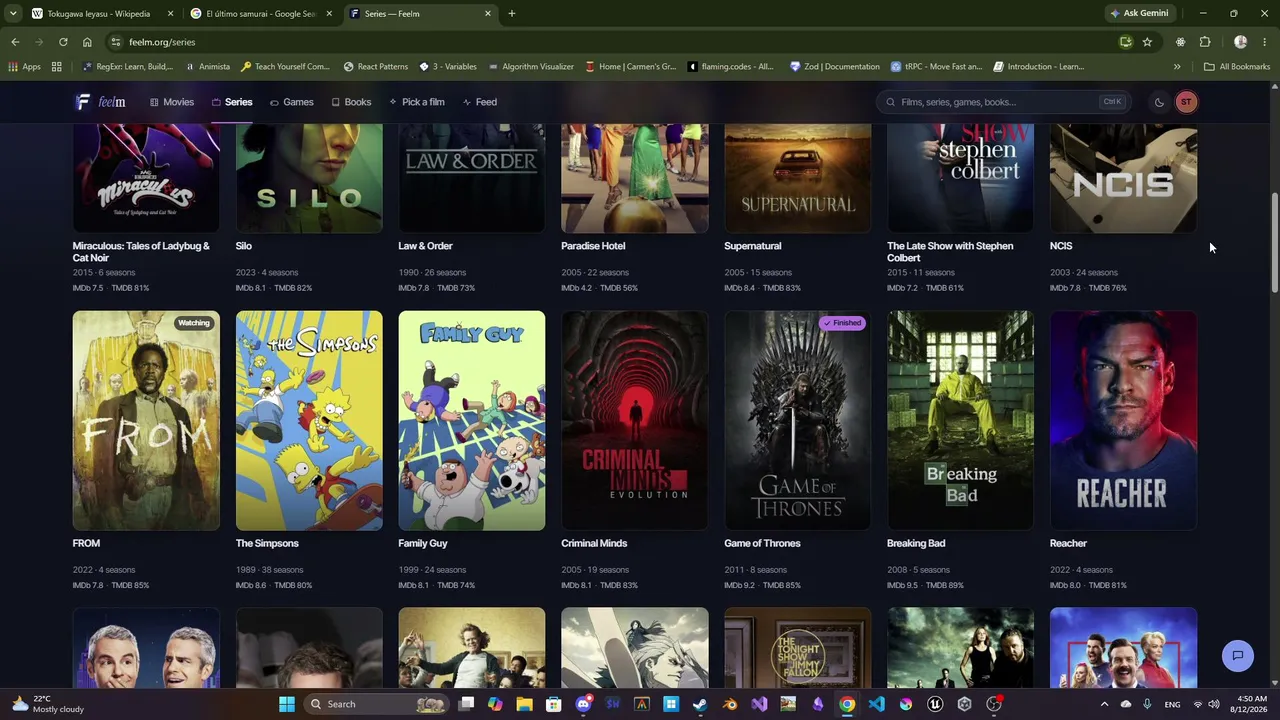The width and height of the screenshot is (1280, 720).
Task: Open the taskbar volume control
Action: coord(1213,704)
